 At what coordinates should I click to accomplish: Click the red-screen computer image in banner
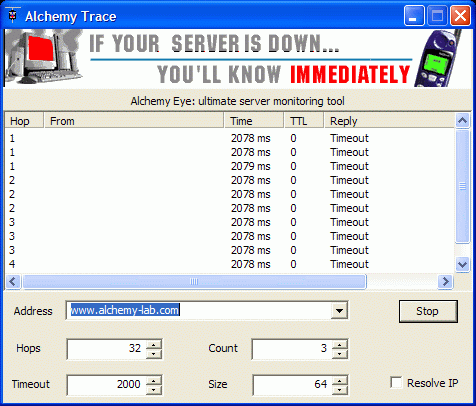[43, 57]
